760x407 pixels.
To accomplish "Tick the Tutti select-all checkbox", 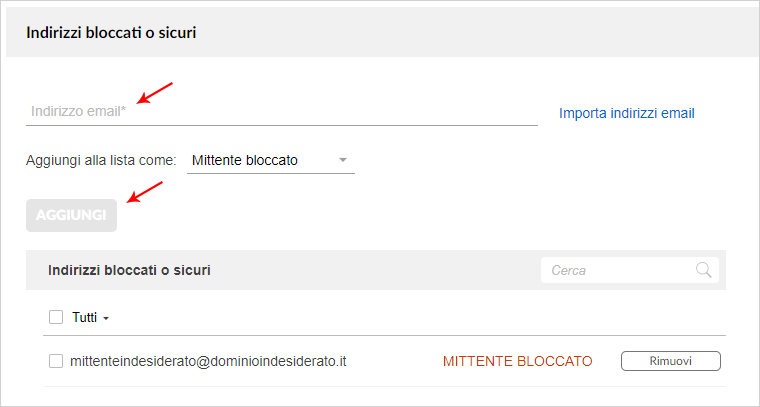I will 56,318.
